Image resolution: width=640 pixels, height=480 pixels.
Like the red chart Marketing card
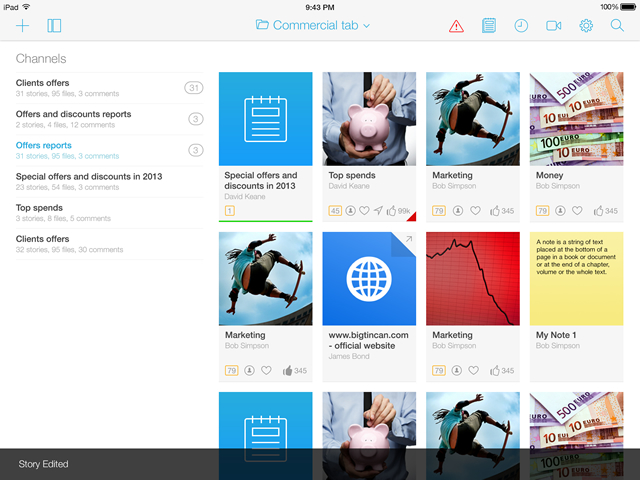[x=502, y=371]
